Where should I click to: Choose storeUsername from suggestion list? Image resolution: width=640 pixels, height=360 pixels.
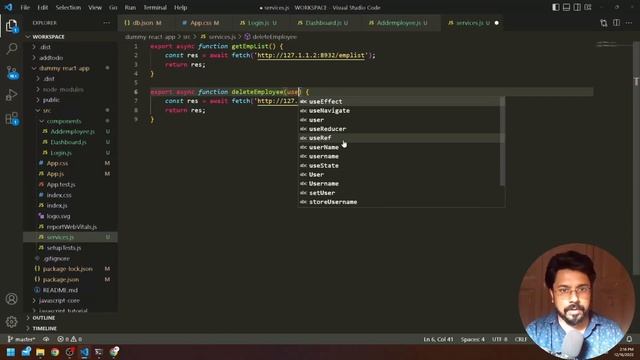400,202
